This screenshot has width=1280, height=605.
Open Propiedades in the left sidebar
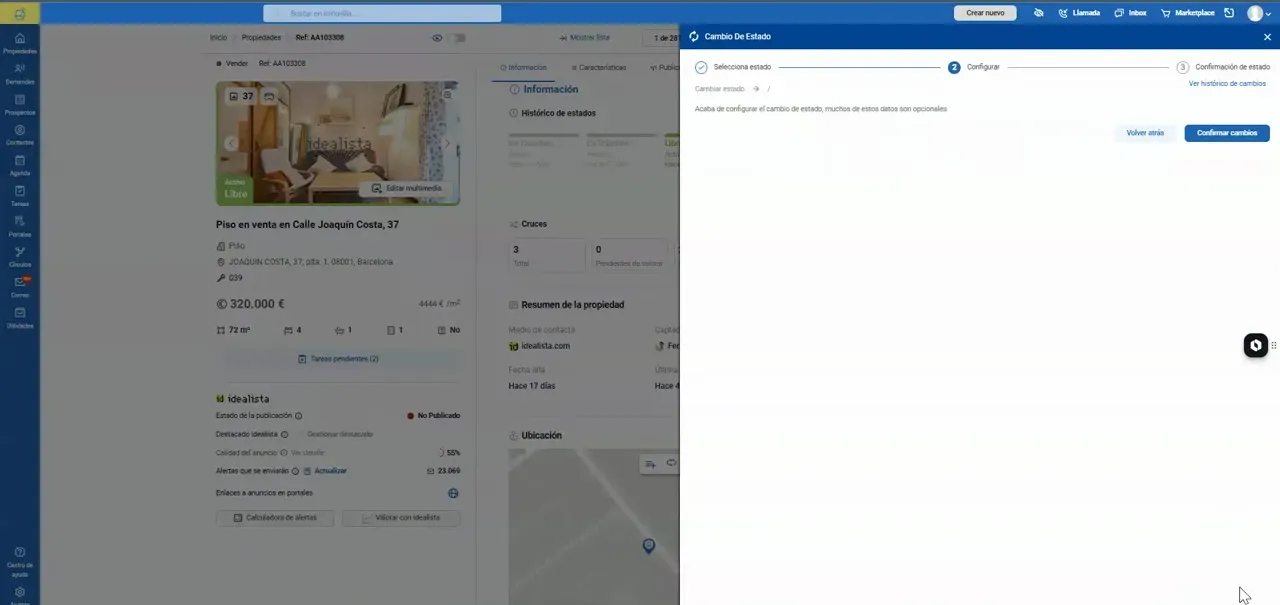pyautogui.click(x=19, y=43)
